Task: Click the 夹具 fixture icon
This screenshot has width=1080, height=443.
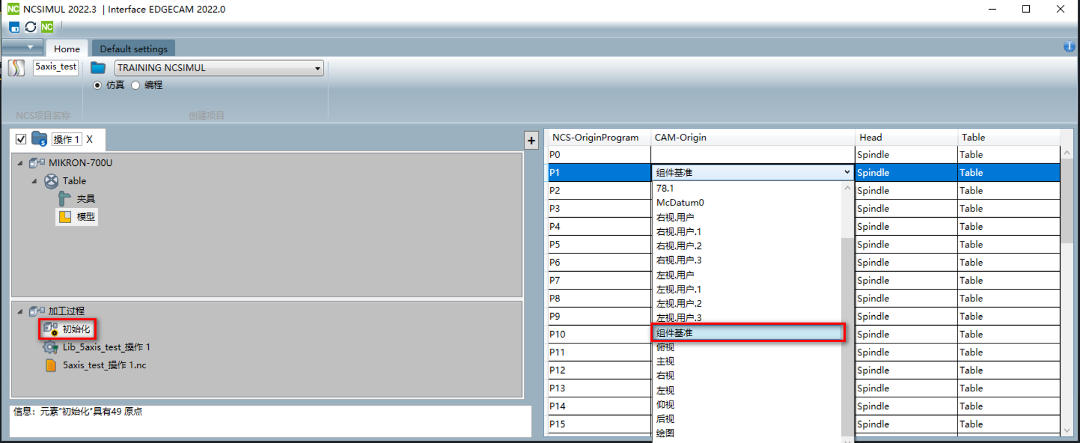Action: 65,198
